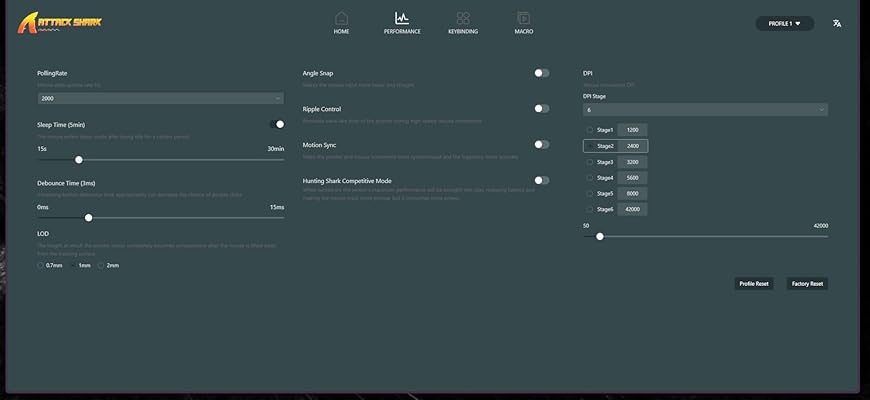Select the 1mm LOD option
Image resolution: width=870 pixels, height=400 pixels.
coord(72,265)
